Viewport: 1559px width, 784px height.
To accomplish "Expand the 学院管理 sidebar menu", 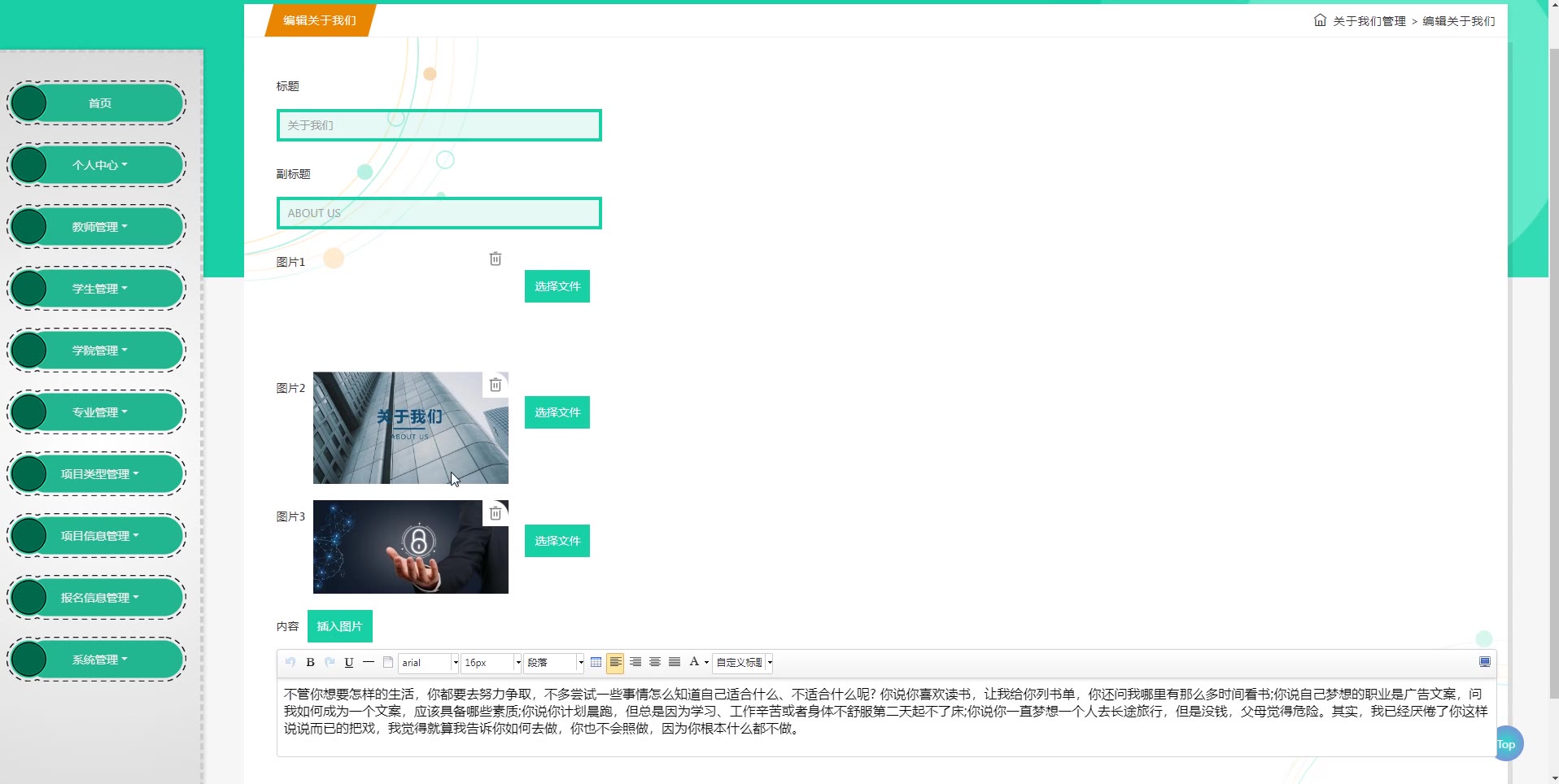I will 97,351.
